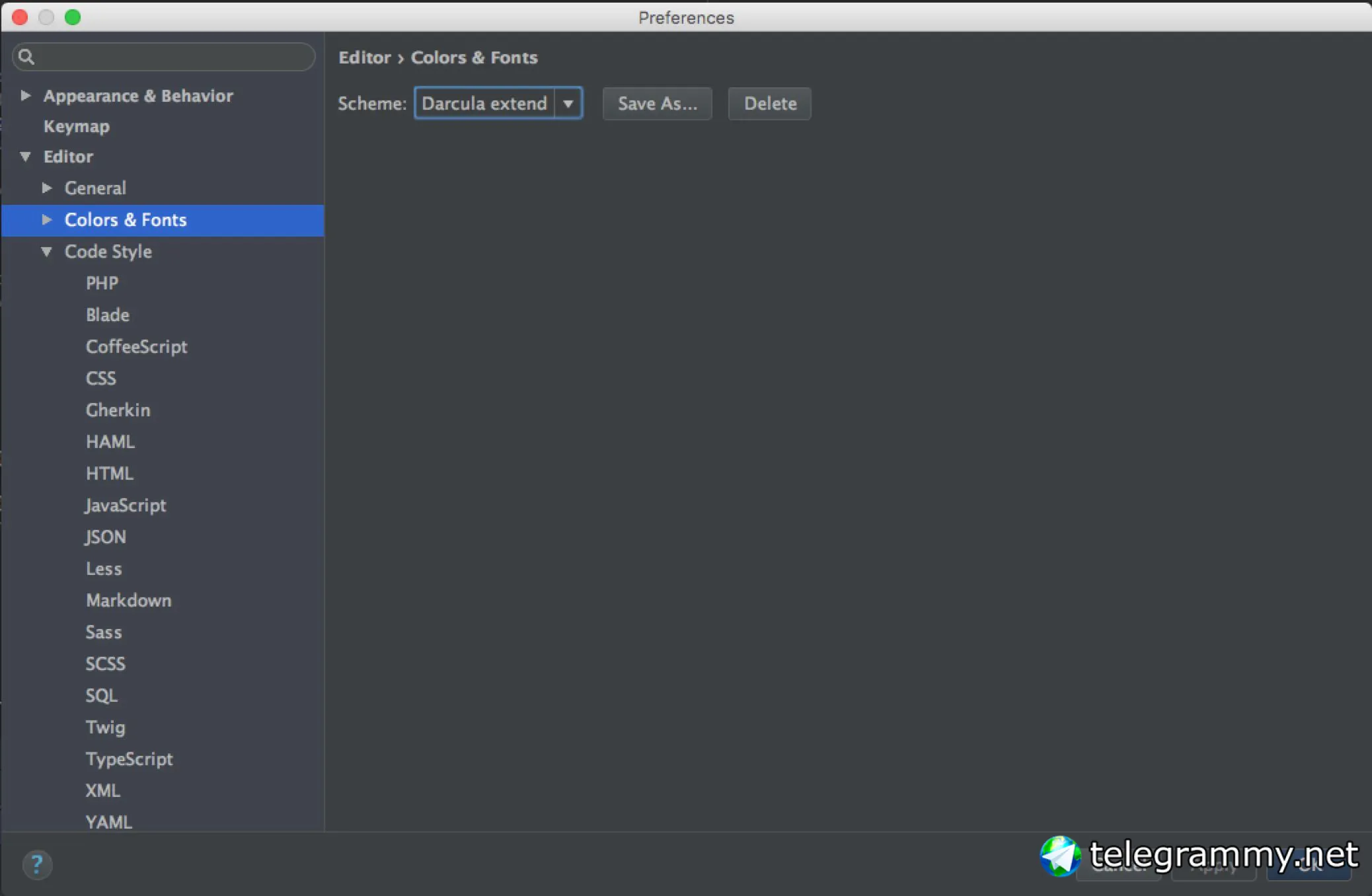Click the search magnifier icon
1372x896 pixels.
tap(26, 57)
